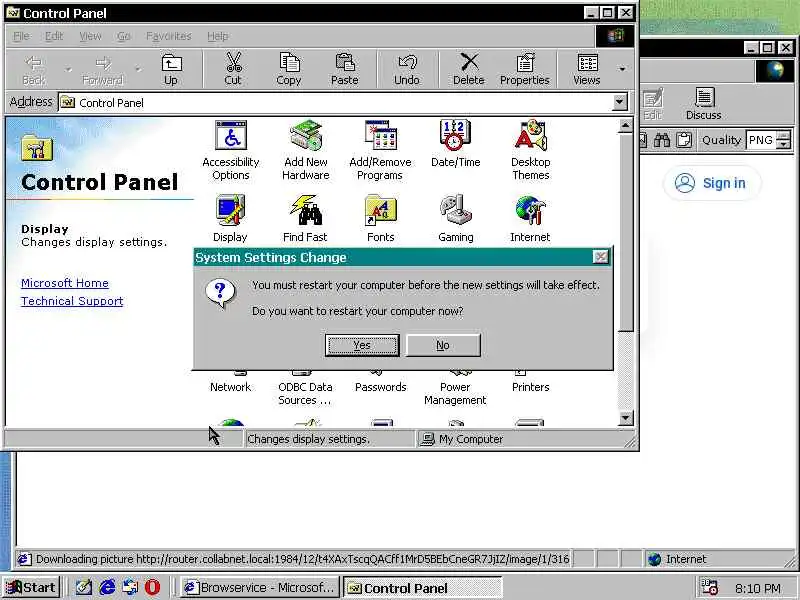Follow the Technical Support link
The height and width of the screenshot is (600, 800).
click(72, 301)
